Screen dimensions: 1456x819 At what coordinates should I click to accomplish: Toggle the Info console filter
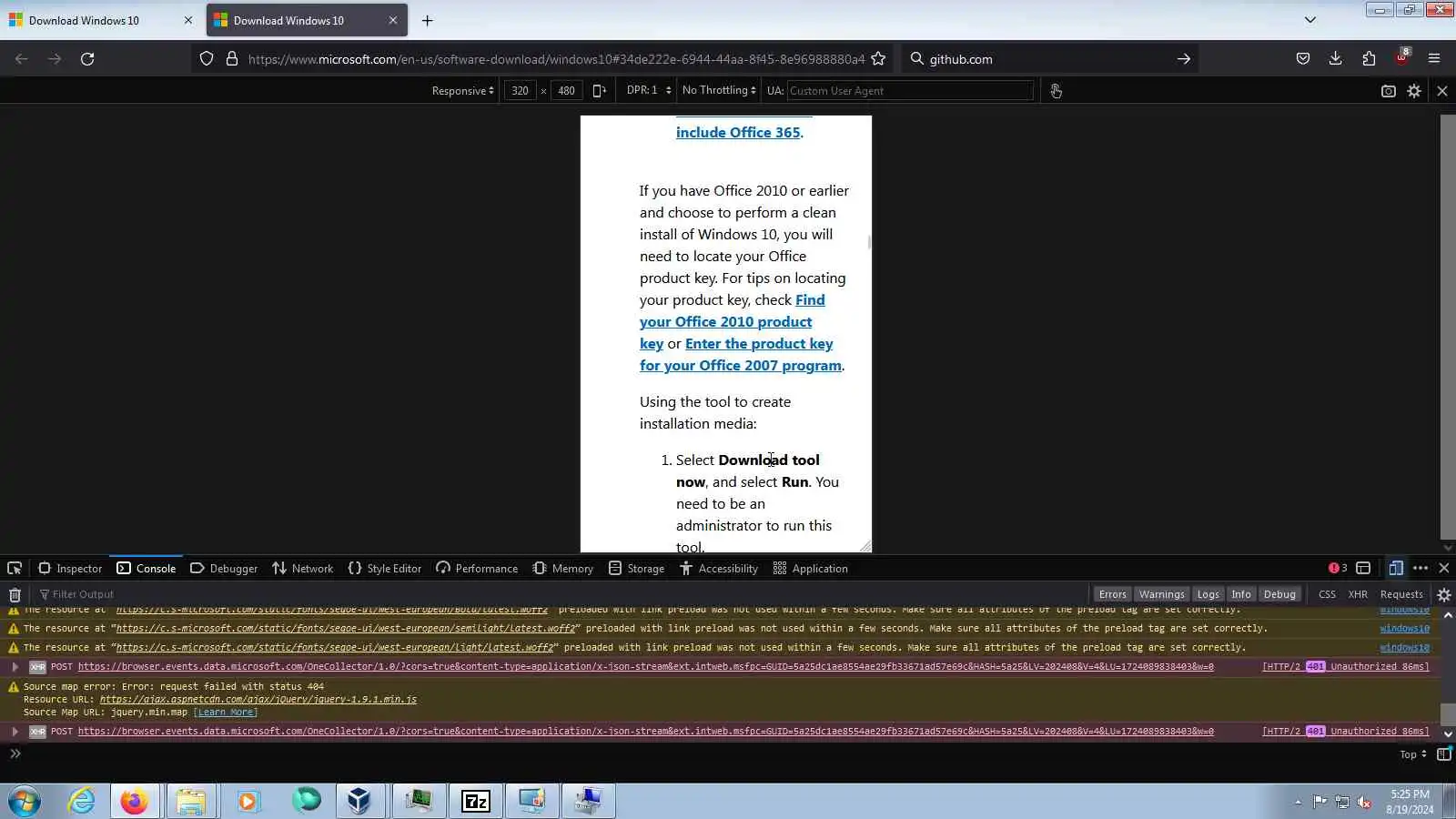(x=1241, y=594)
